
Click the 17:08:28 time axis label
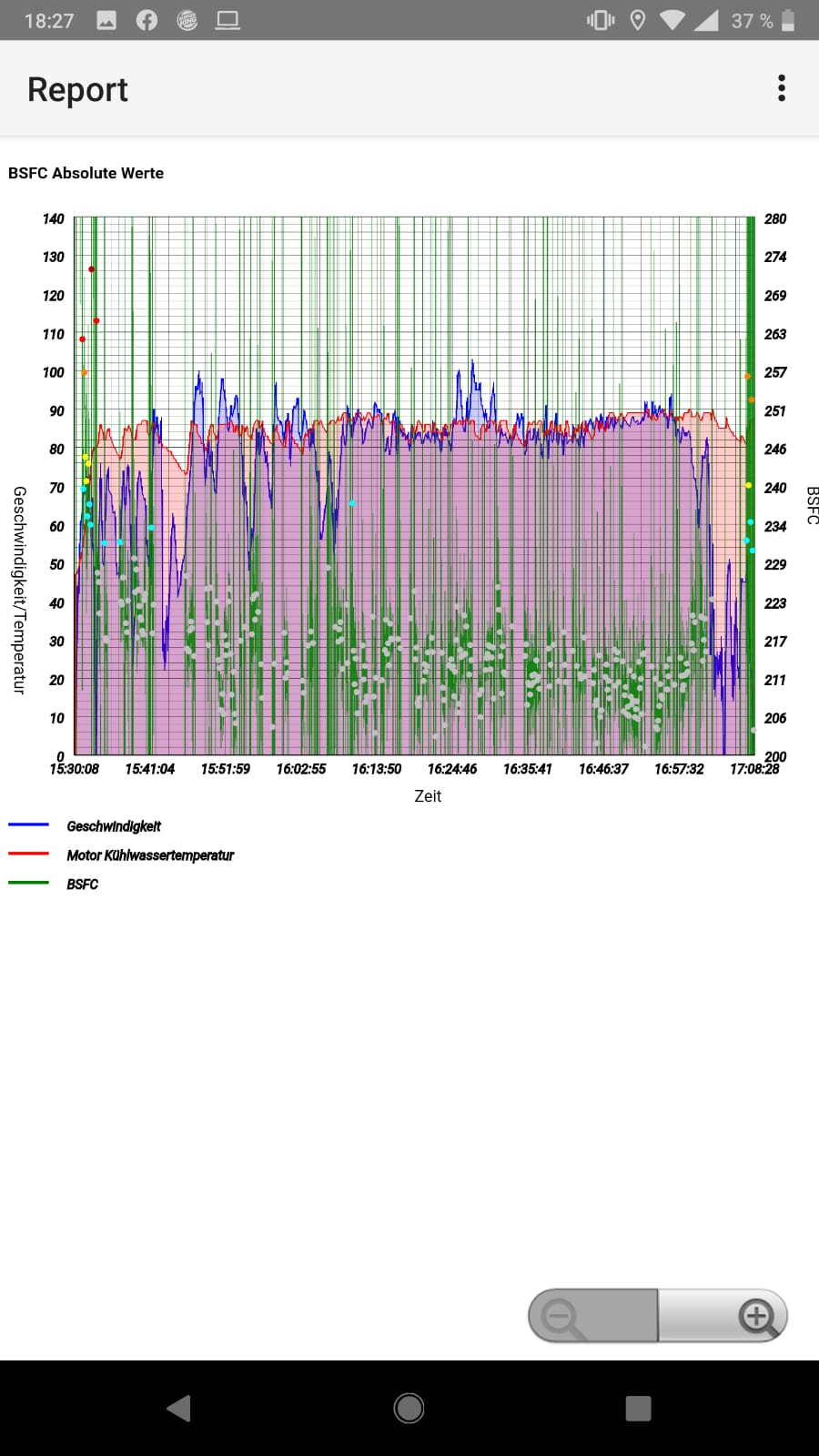tap(754, 769)
